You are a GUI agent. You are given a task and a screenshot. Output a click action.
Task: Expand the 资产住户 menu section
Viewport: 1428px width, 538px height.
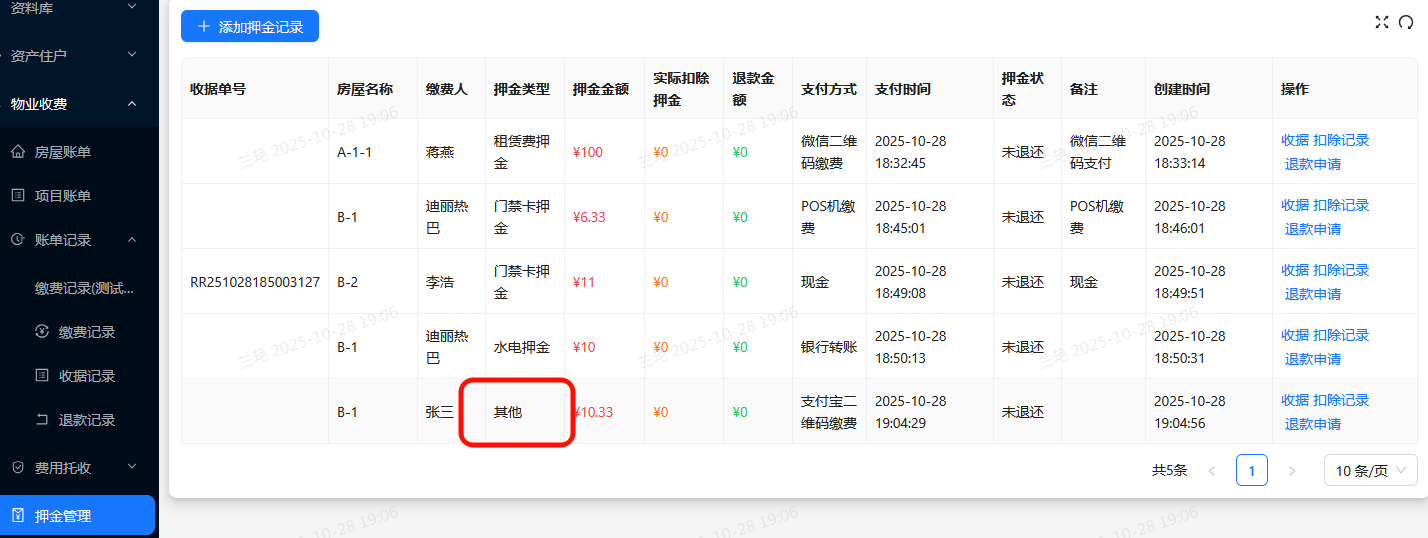[132, 56]
